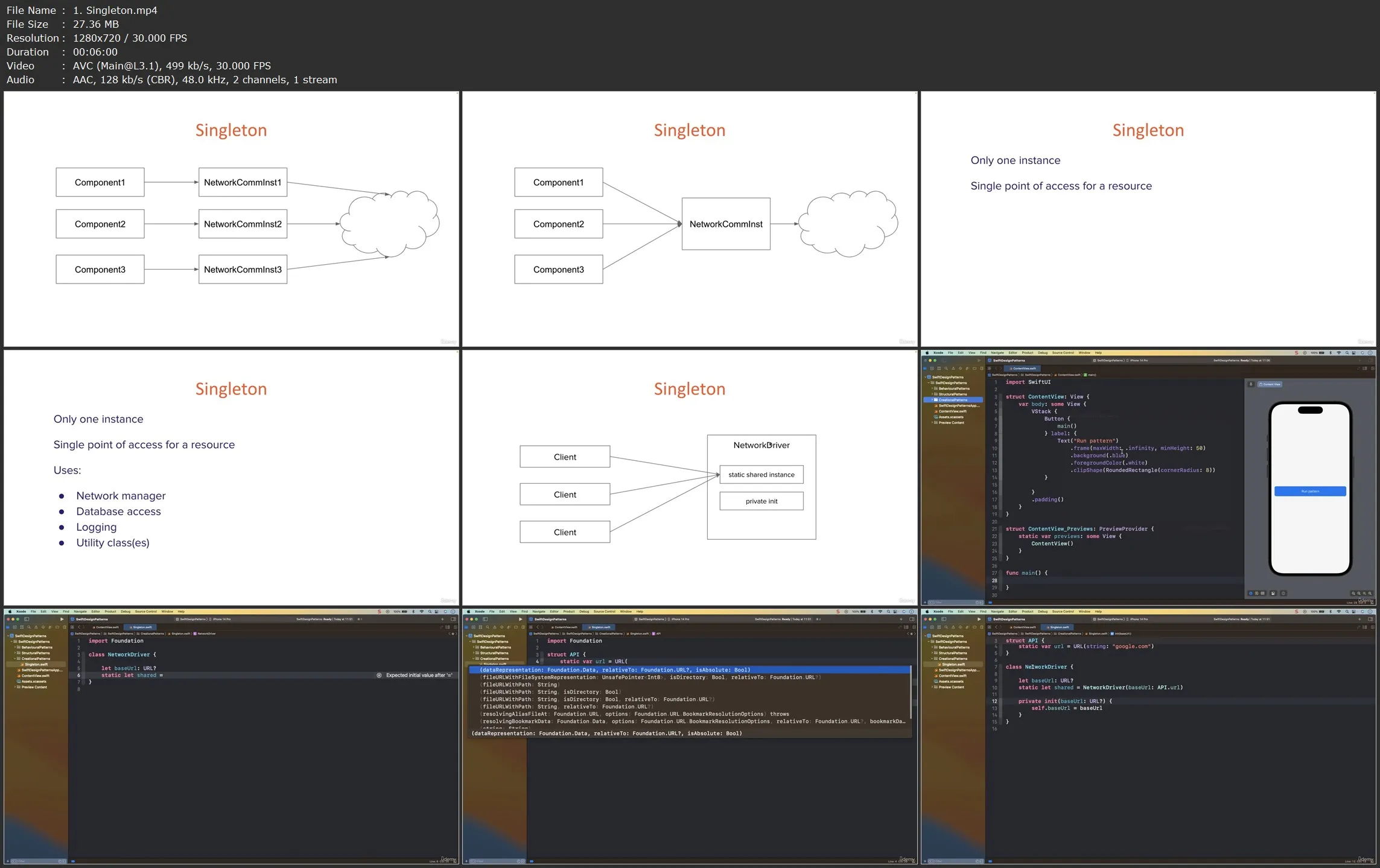
Task: Select CreationalPatterns folder in SwiftUI preview frame navigator
Action: [954, 400]
